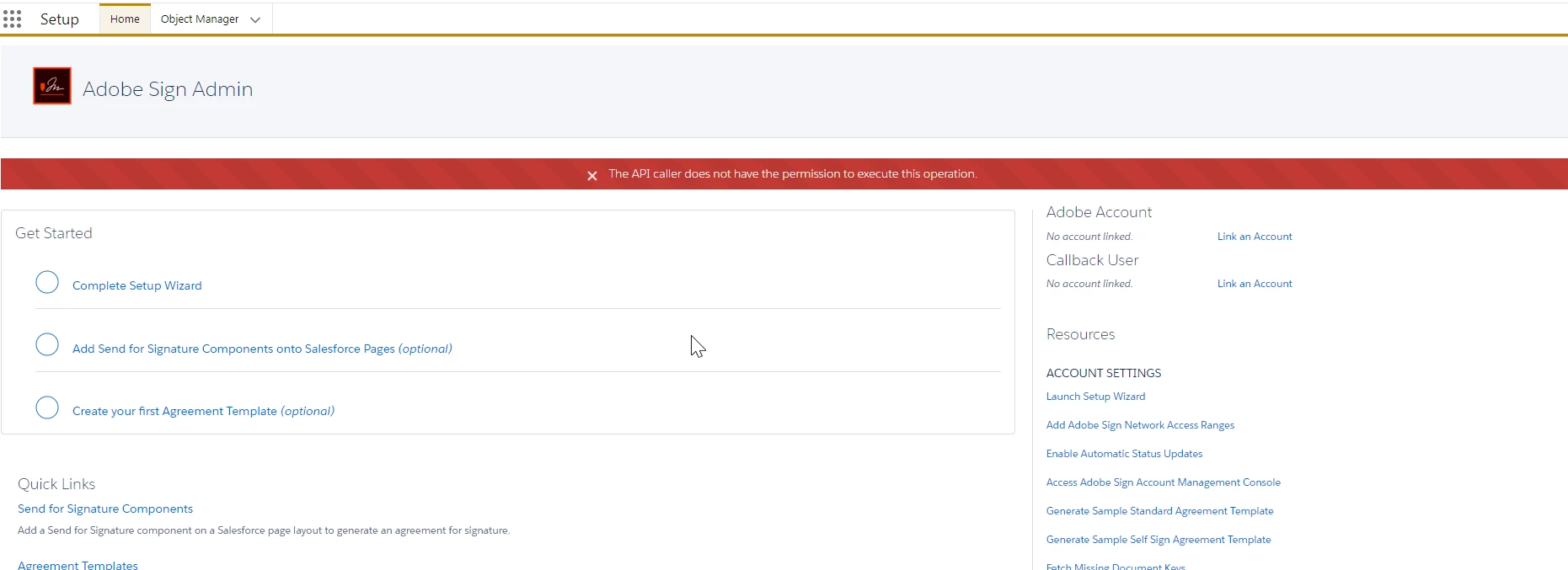Open Create your first Agreement Template link
Screen dimensions: 1568x570
coord(203,411)
